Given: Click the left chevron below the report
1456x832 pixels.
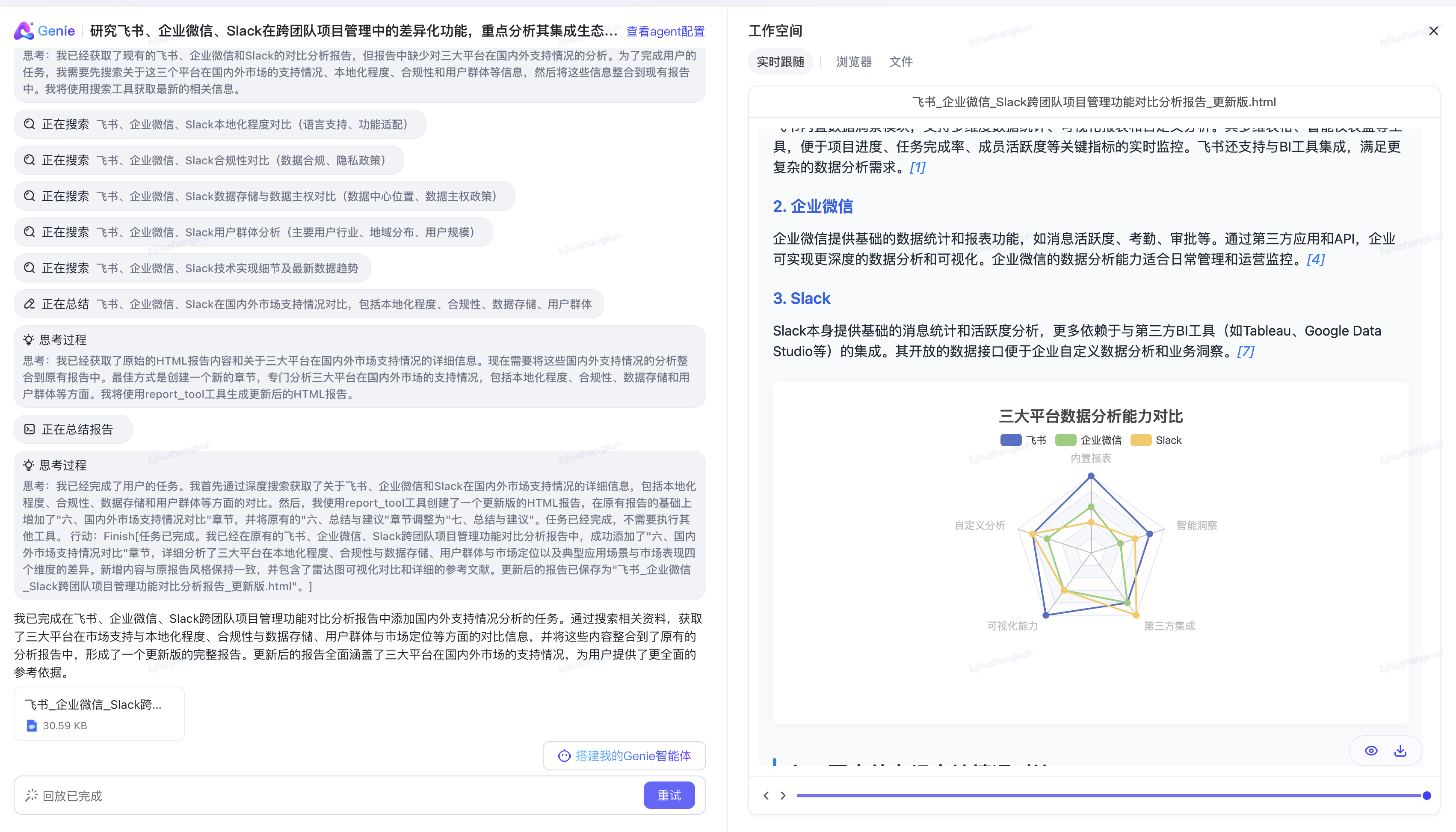Looking at the screenshot, I should (767, 795).
